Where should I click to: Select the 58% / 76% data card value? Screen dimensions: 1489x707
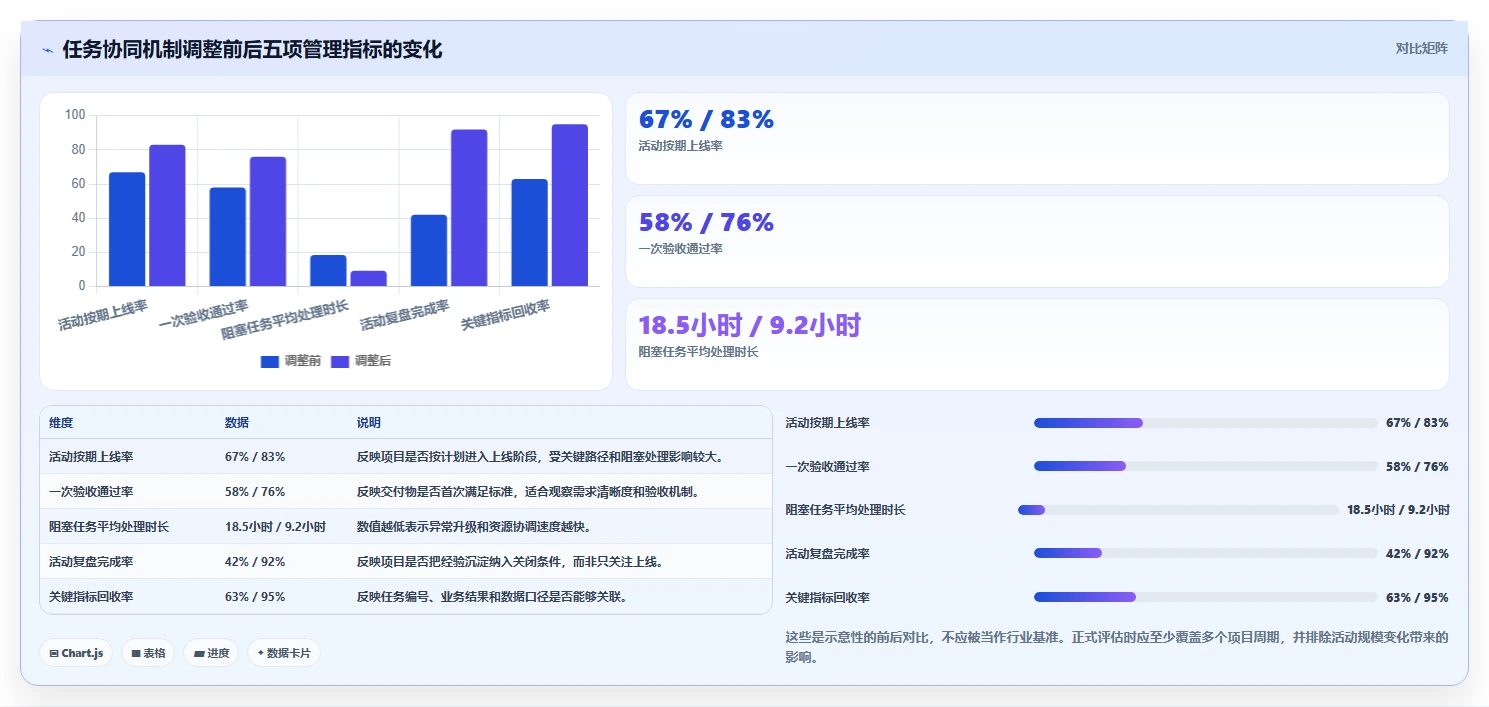tap(706, 222)
